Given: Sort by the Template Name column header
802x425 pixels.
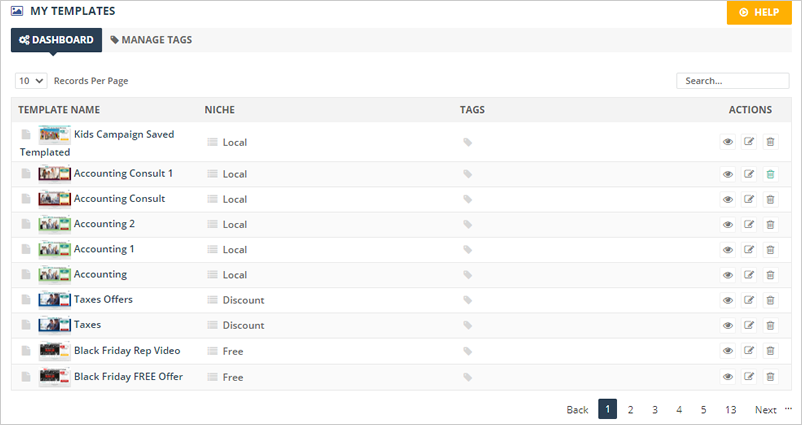Looking at the screenshot, I should [x=59, y=109].
